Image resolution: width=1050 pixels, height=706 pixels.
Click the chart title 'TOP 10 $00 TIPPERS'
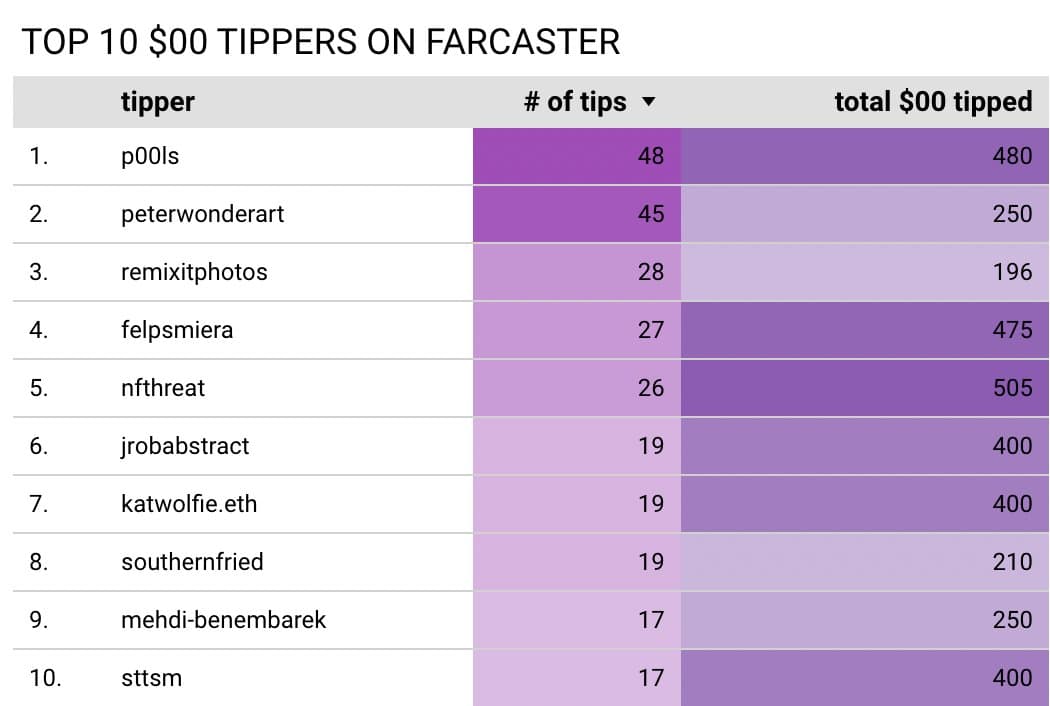click(320, 42)
